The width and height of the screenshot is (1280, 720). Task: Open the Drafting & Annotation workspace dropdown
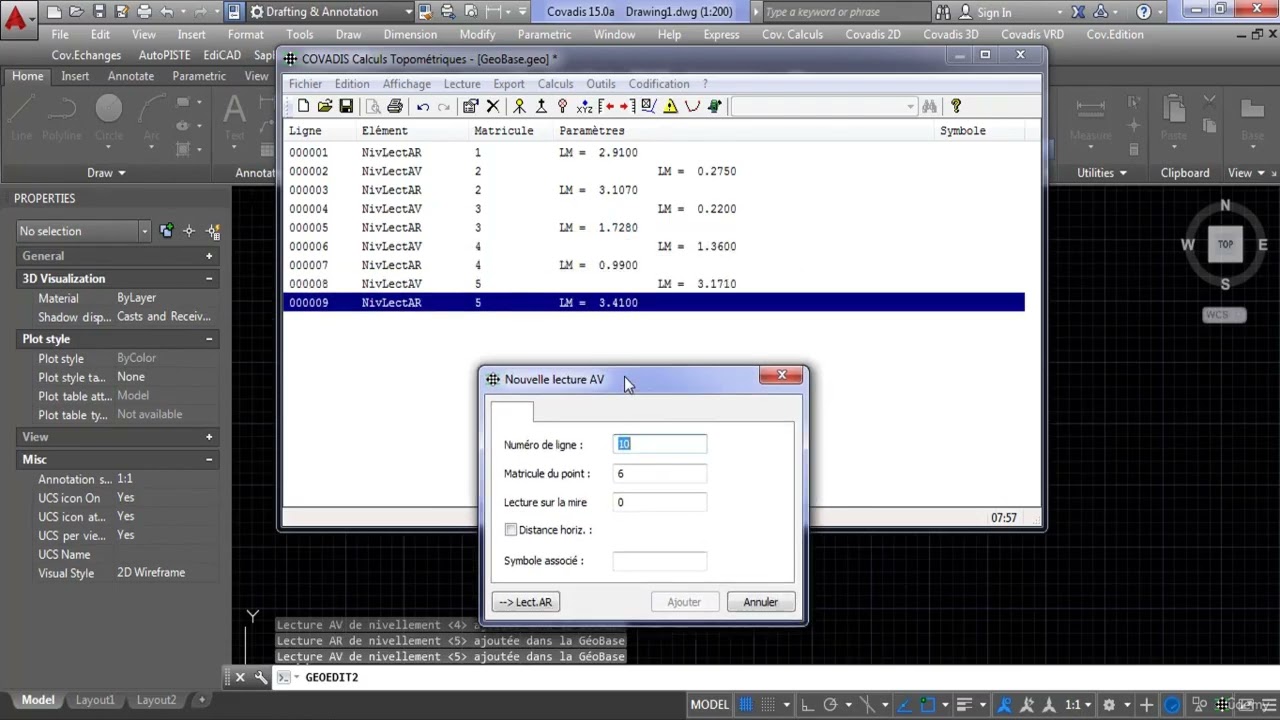pos(409,12)
